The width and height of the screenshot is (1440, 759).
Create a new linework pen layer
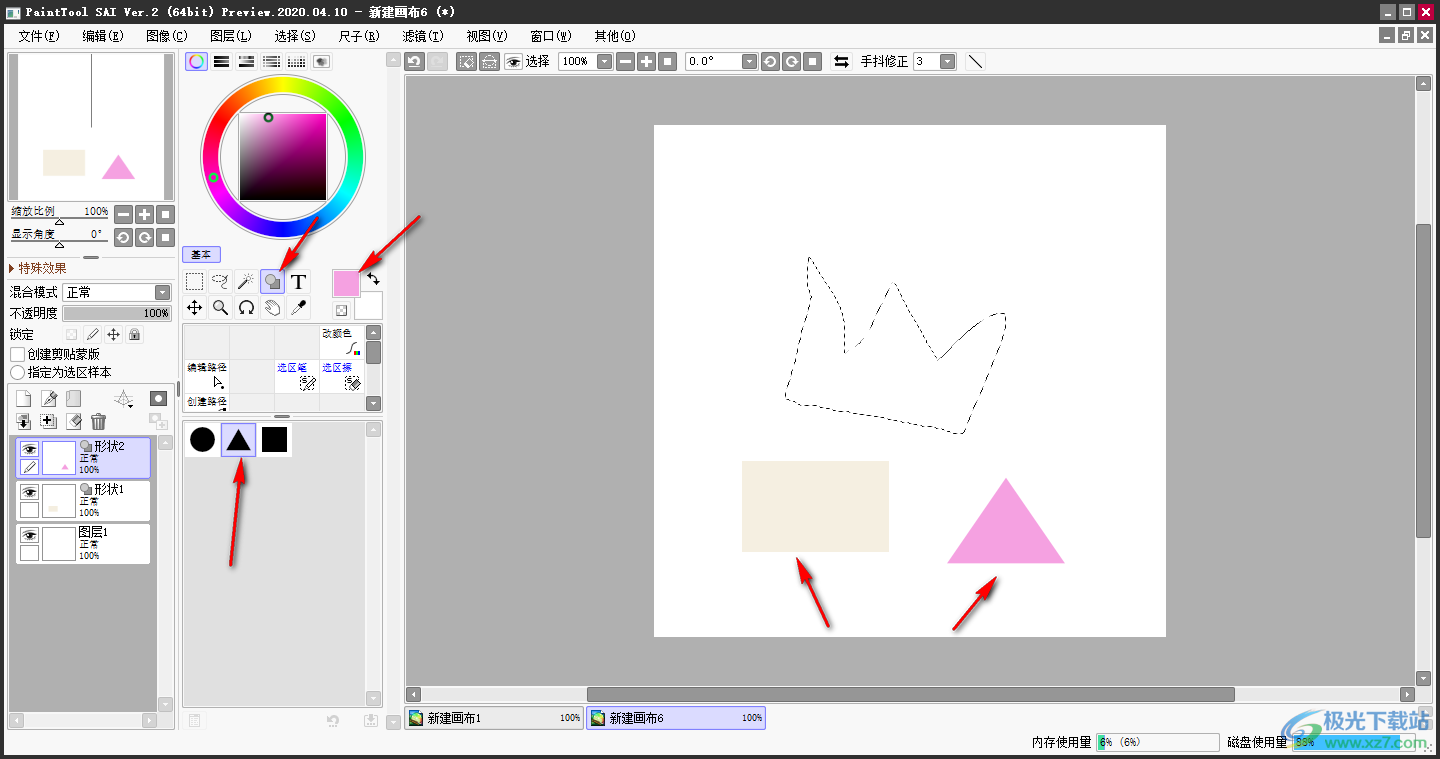tap(48, 399)
